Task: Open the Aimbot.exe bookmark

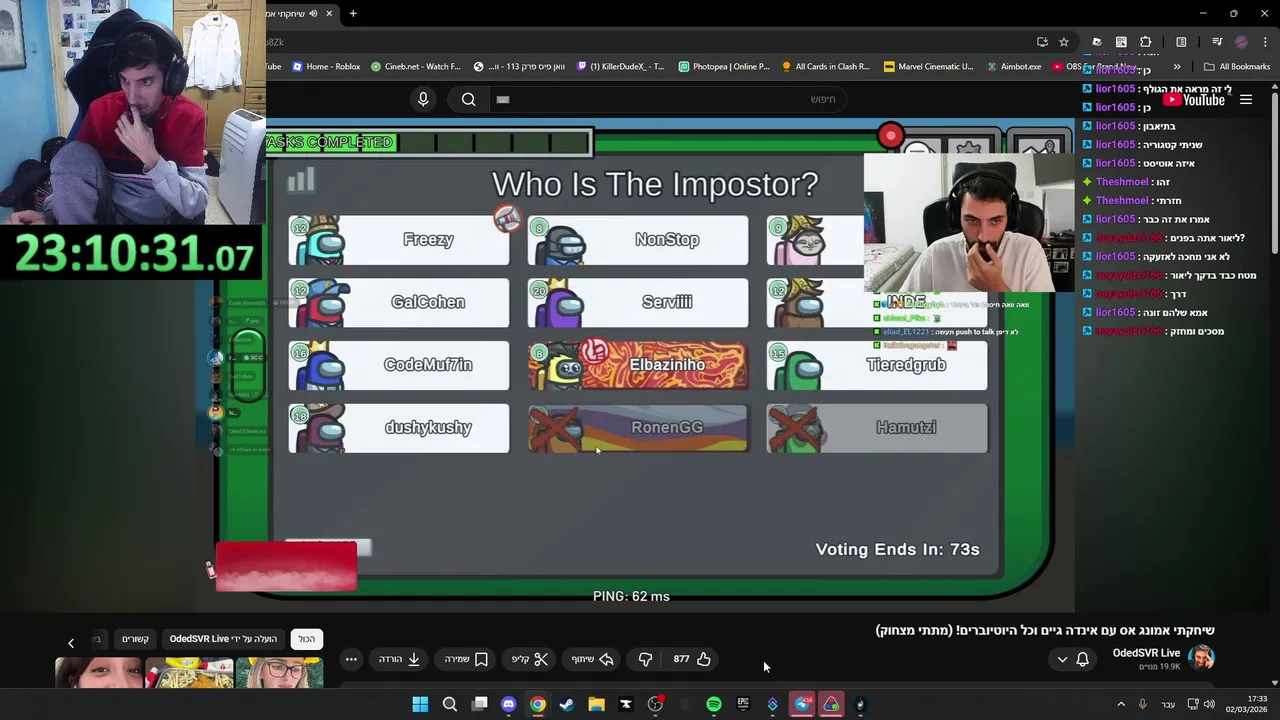Action: 1013,67
